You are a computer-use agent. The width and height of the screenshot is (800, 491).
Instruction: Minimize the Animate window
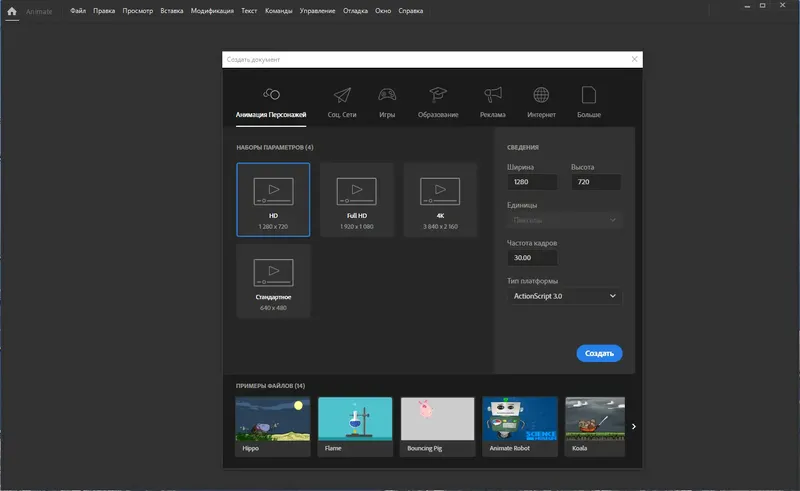tap(747, 6)
